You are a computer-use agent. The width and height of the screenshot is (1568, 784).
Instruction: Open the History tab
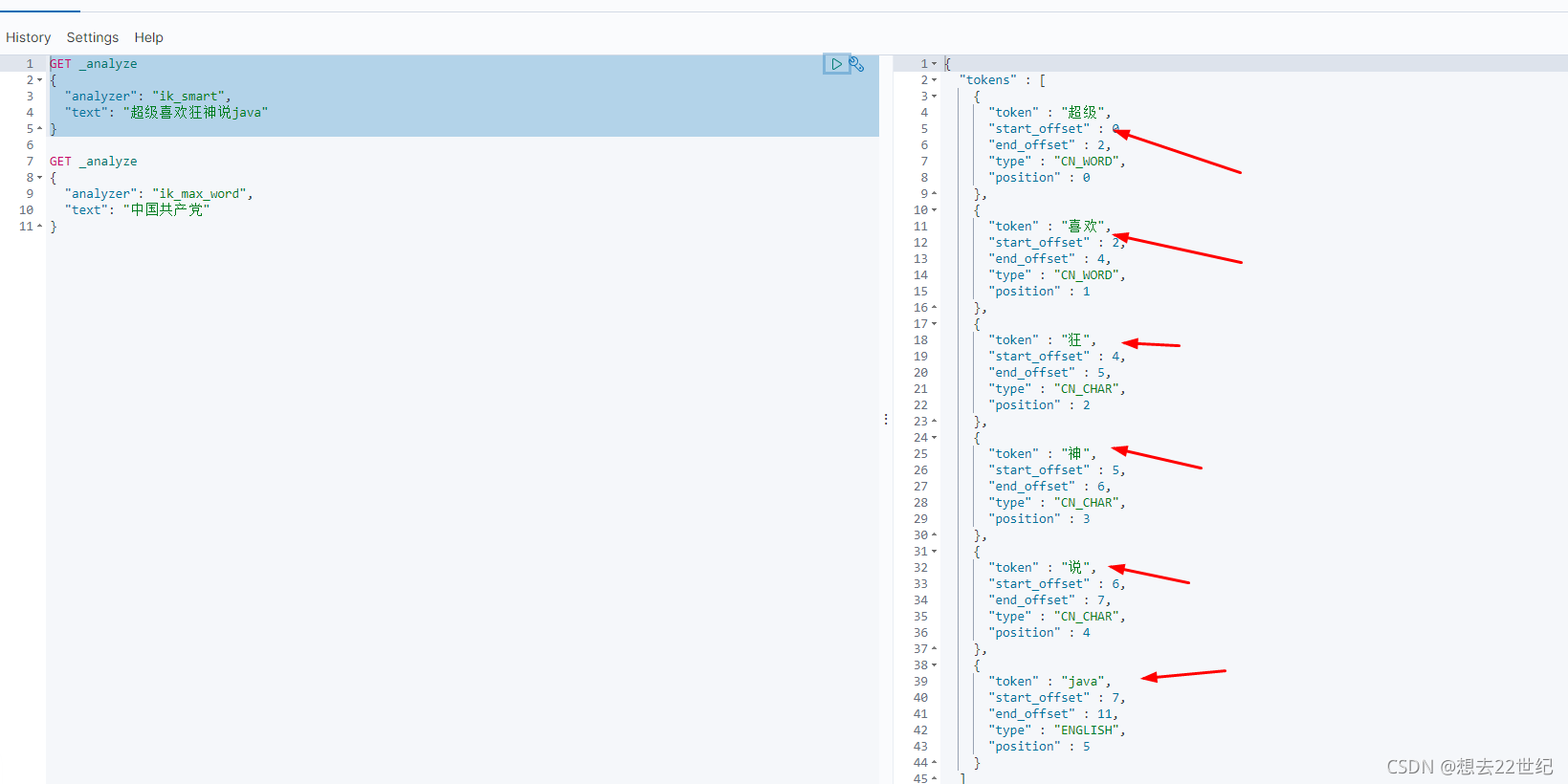click(x=29, y=37)
